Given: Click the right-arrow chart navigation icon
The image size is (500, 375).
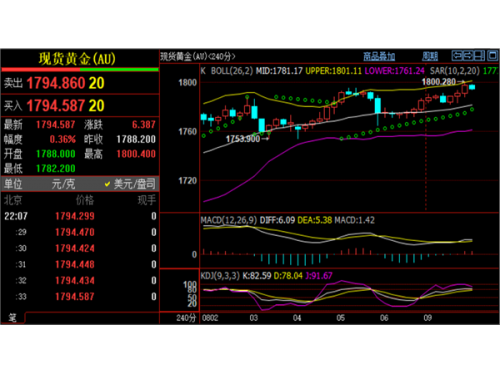Looking at the screenshot, I should coord(468,55).
